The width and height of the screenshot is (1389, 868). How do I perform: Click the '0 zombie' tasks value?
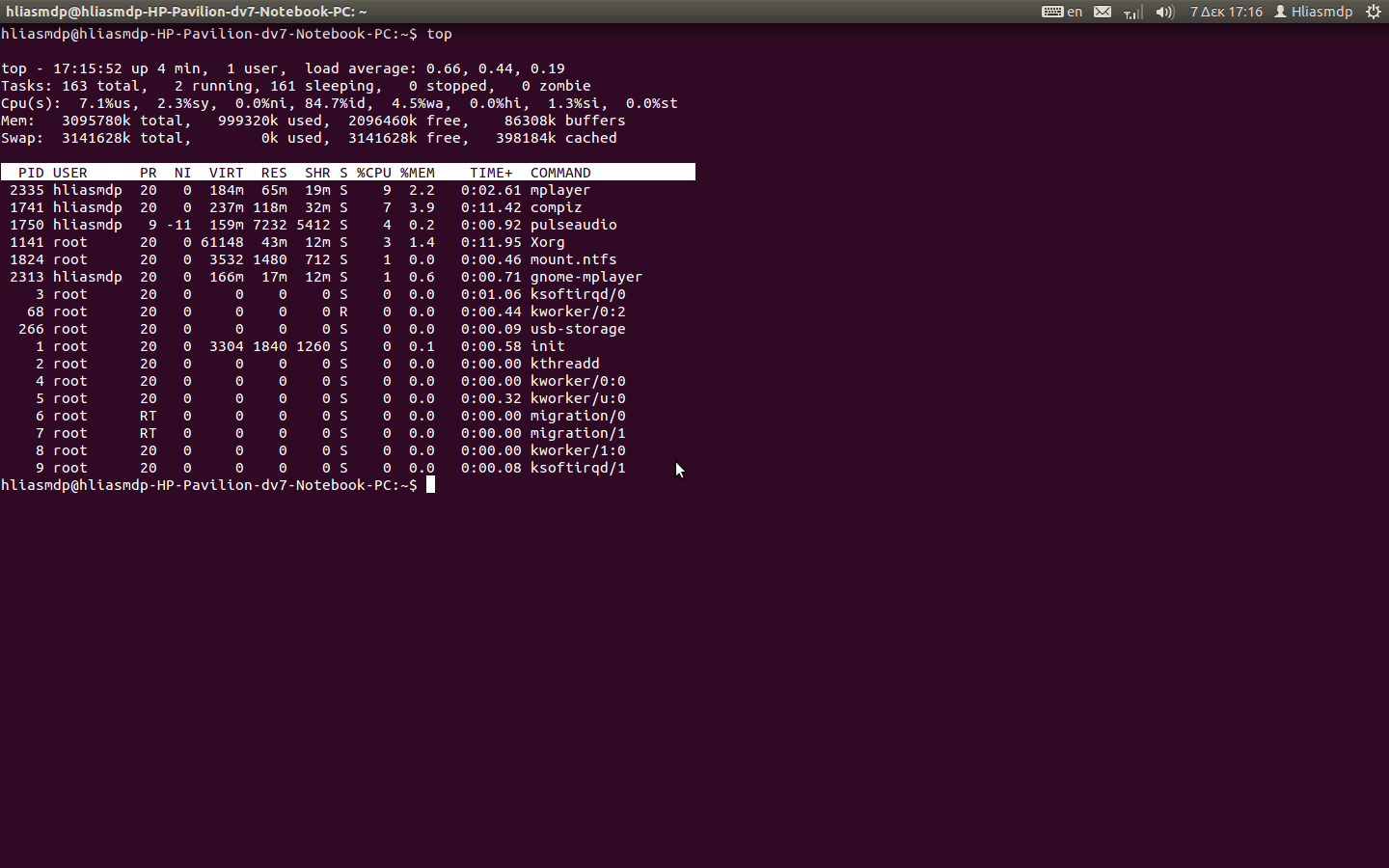[x=557, y=86]
